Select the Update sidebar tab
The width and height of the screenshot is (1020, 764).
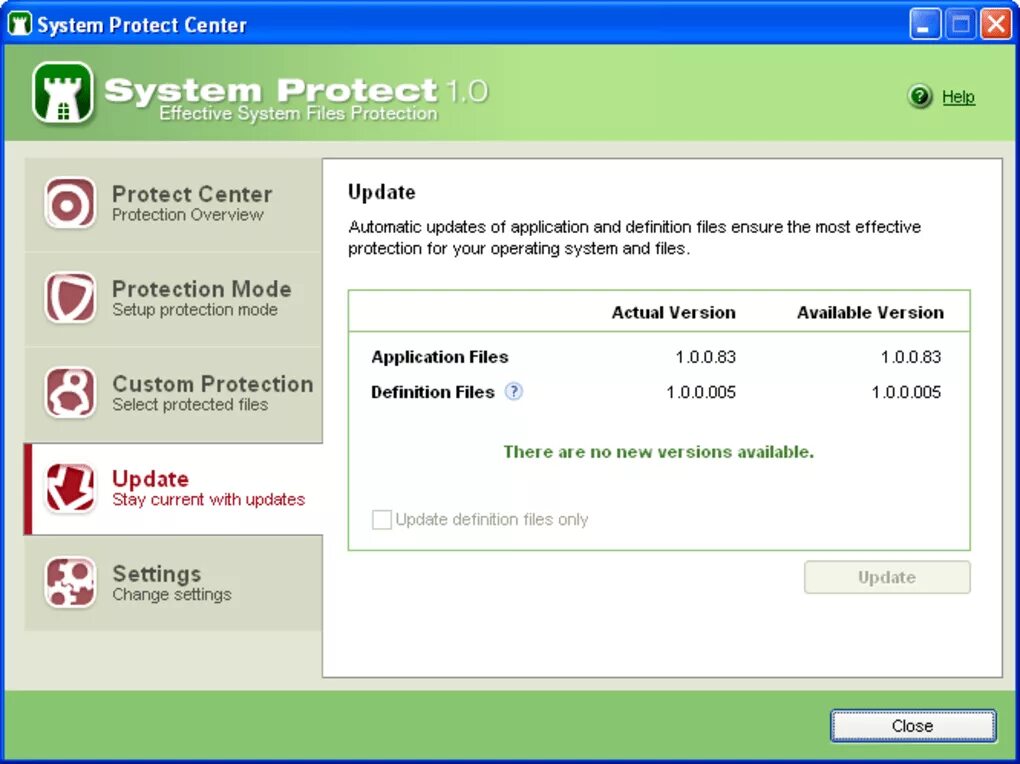coord(174,489)
